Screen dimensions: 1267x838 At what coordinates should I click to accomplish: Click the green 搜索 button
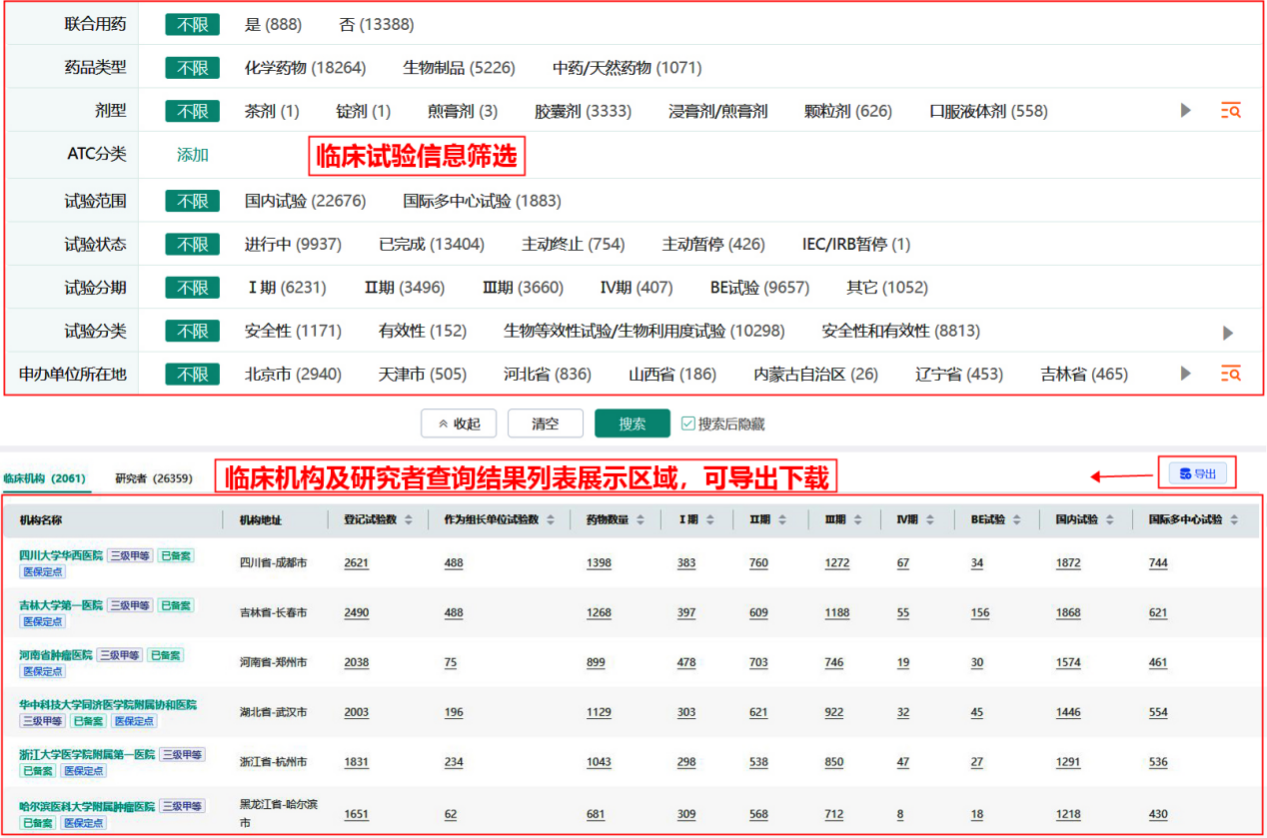tap(632, 424)
